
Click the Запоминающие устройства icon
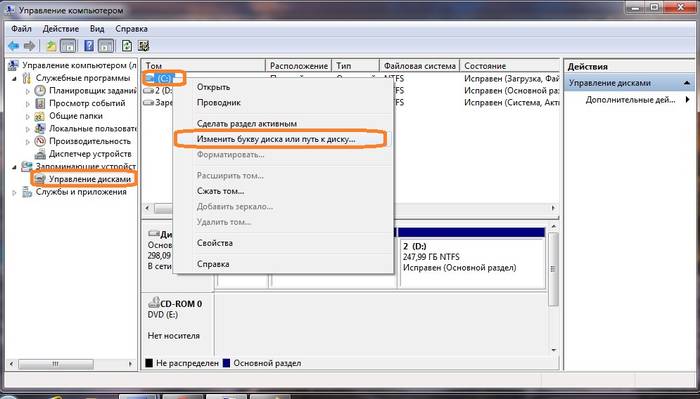[x=27, y=166]
